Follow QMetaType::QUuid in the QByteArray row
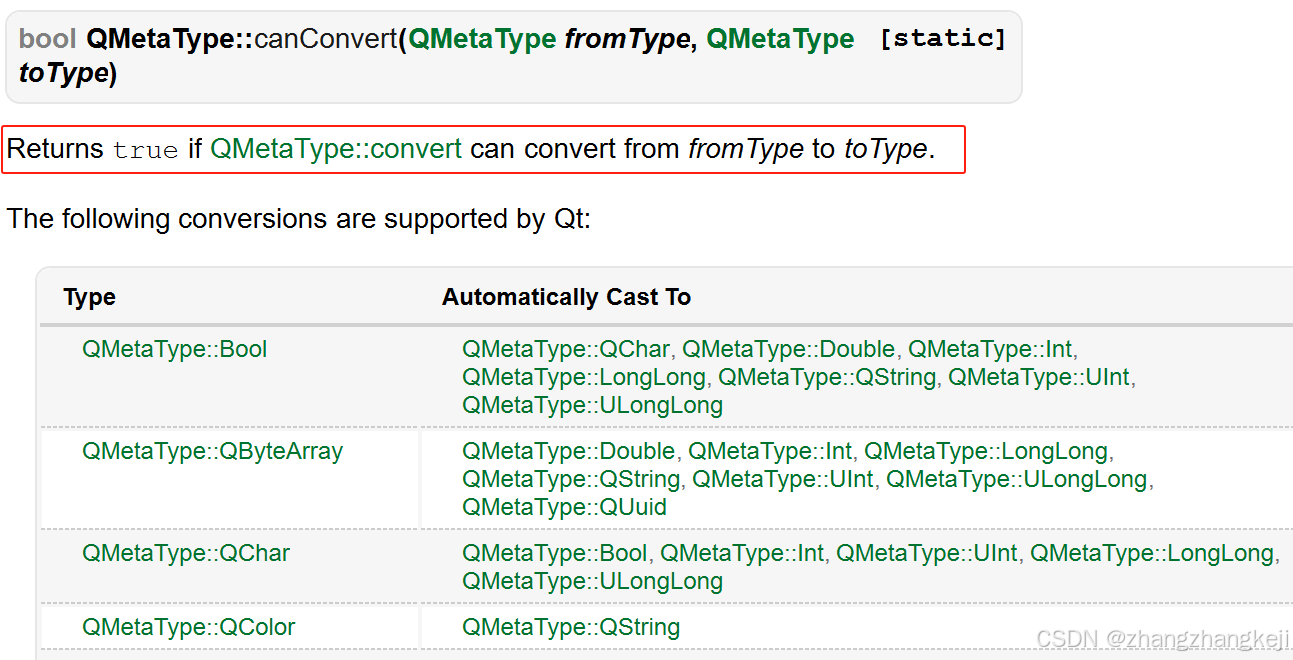1293x660 pixels. 564,507
